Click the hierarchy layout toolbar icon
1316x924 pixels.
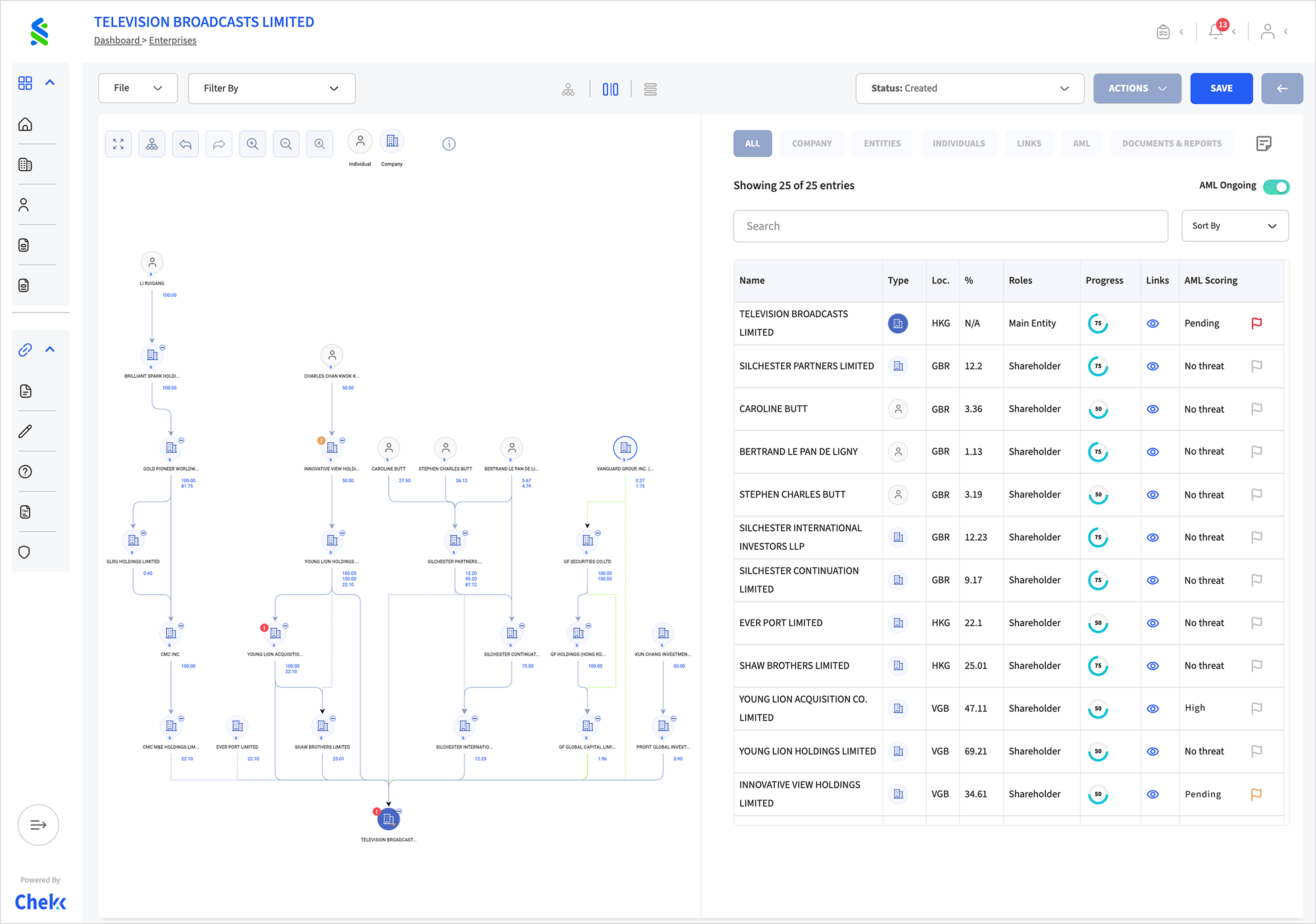click(152, 144)
